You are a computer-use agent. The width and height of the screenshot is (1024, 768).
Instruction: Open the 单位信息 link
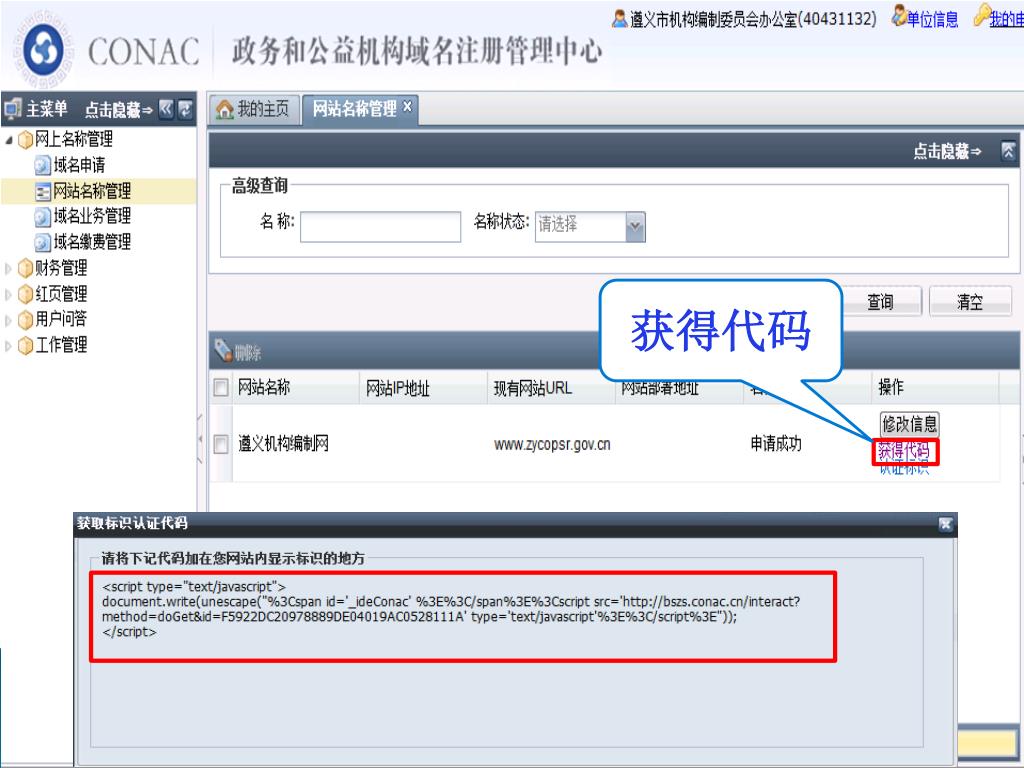(x=933, y=20)
